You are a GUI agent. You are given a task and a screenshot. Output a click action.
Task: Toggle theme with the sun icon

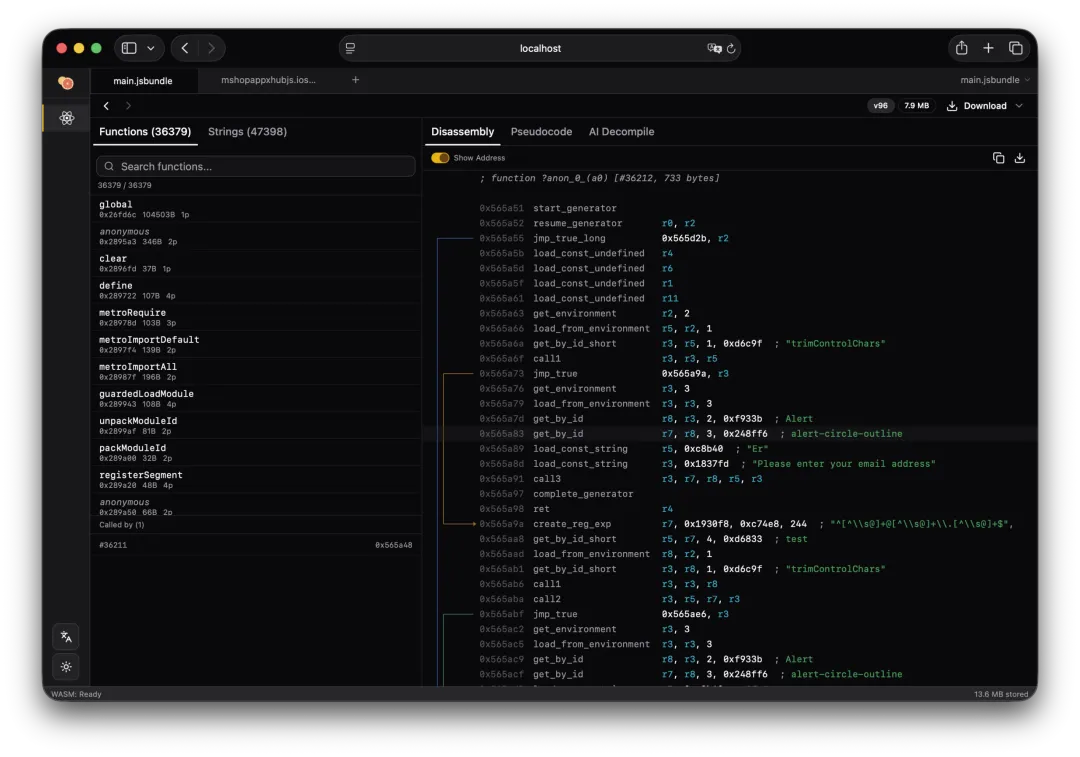click(x=66, y=667)
